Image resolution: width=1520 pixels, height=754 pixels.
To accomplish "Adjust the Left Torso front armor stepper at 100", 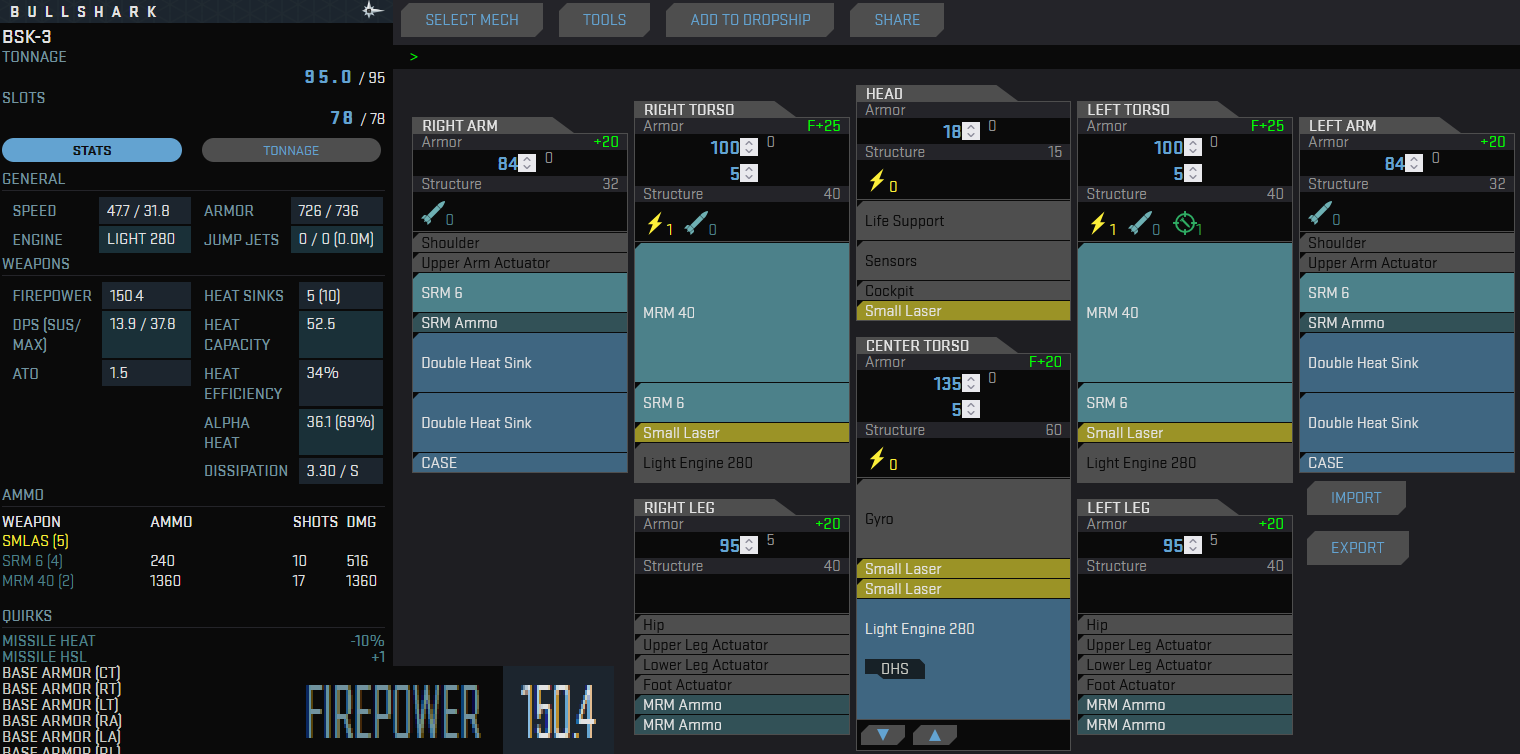I will pos(1192,148).
